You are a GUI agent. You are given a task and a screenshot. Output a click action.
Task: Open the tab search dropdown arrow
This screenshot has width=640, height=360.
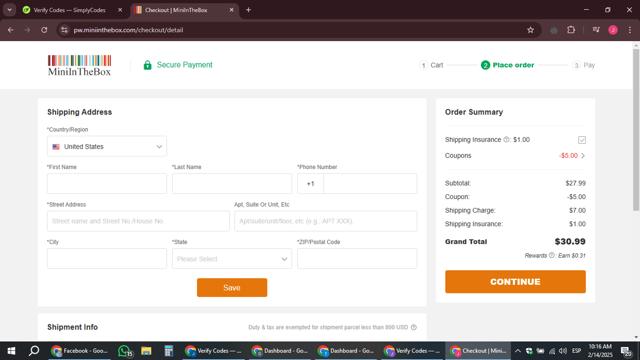(9, 10)
